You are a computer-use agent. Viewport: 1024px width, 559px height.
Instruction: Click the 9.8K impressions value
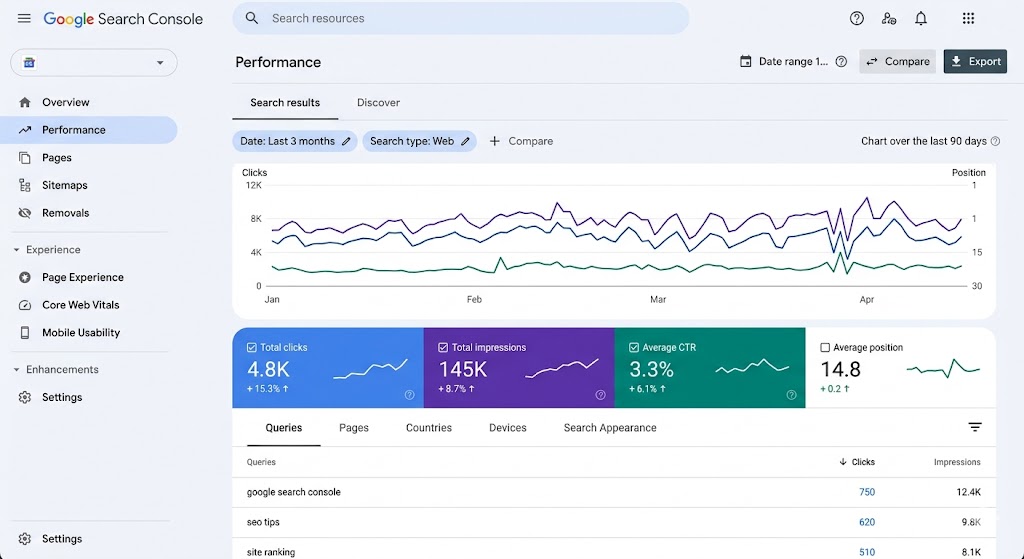click(x=971, y=522)
